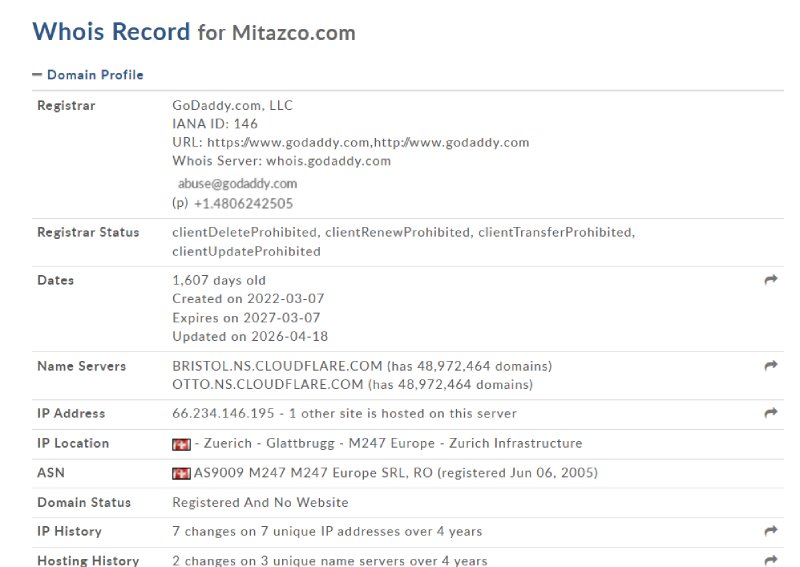The height and width of the screenshot is (567, 800).
Task: Click the Registrar Status row label
Action: point(88,232)
